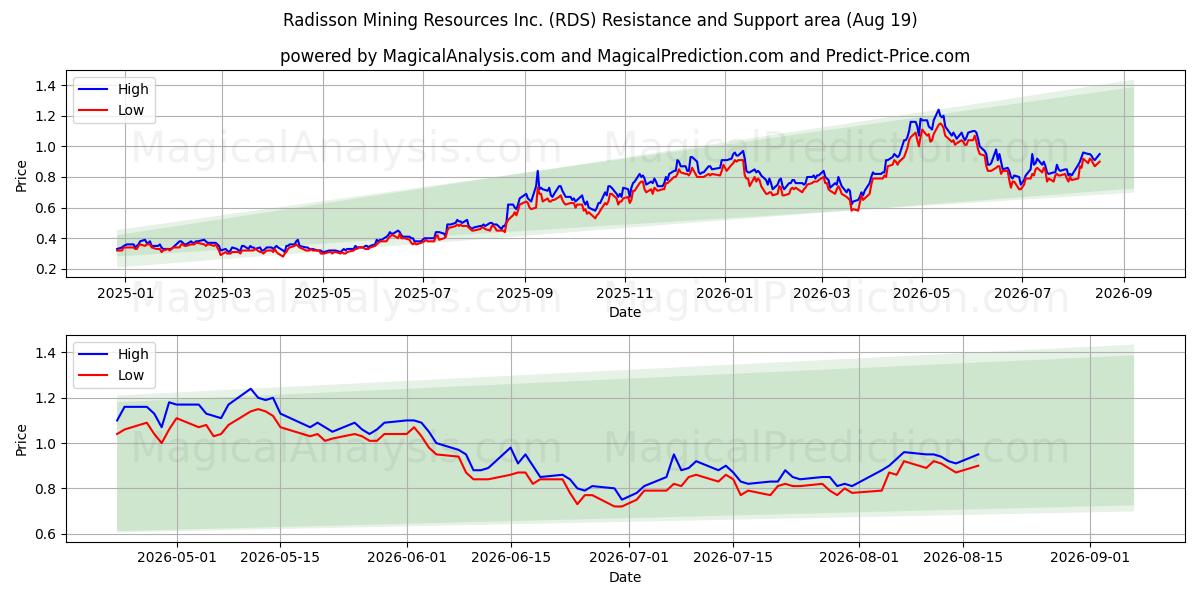
Task: Click the '2026-06-15' x-axis label on bottom chart
Action: 511,559
